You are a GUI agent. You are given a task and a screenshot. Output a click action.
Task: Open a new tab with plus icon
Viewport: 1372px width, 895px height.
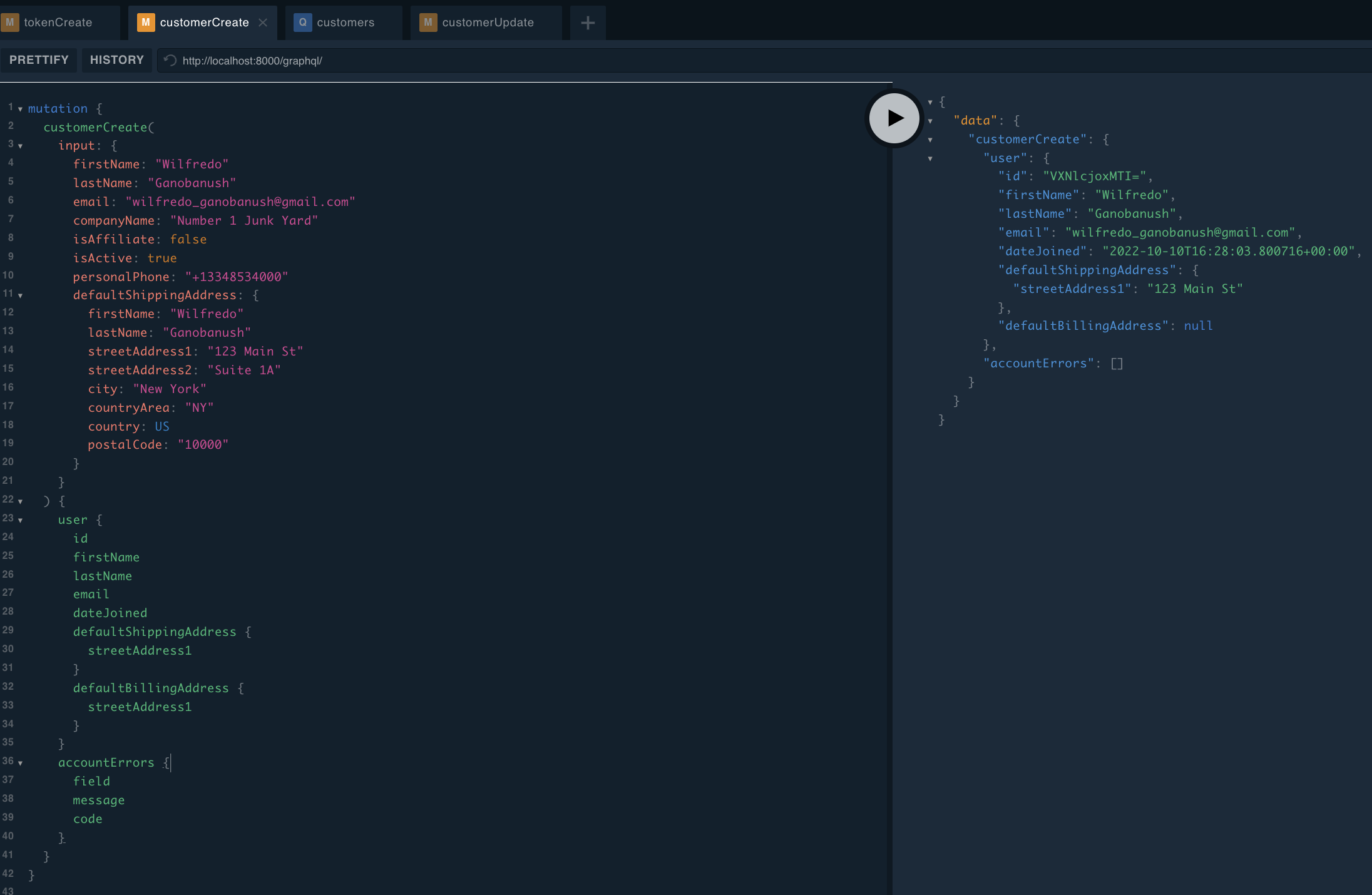pyautogui.click(x=588, y=23)
